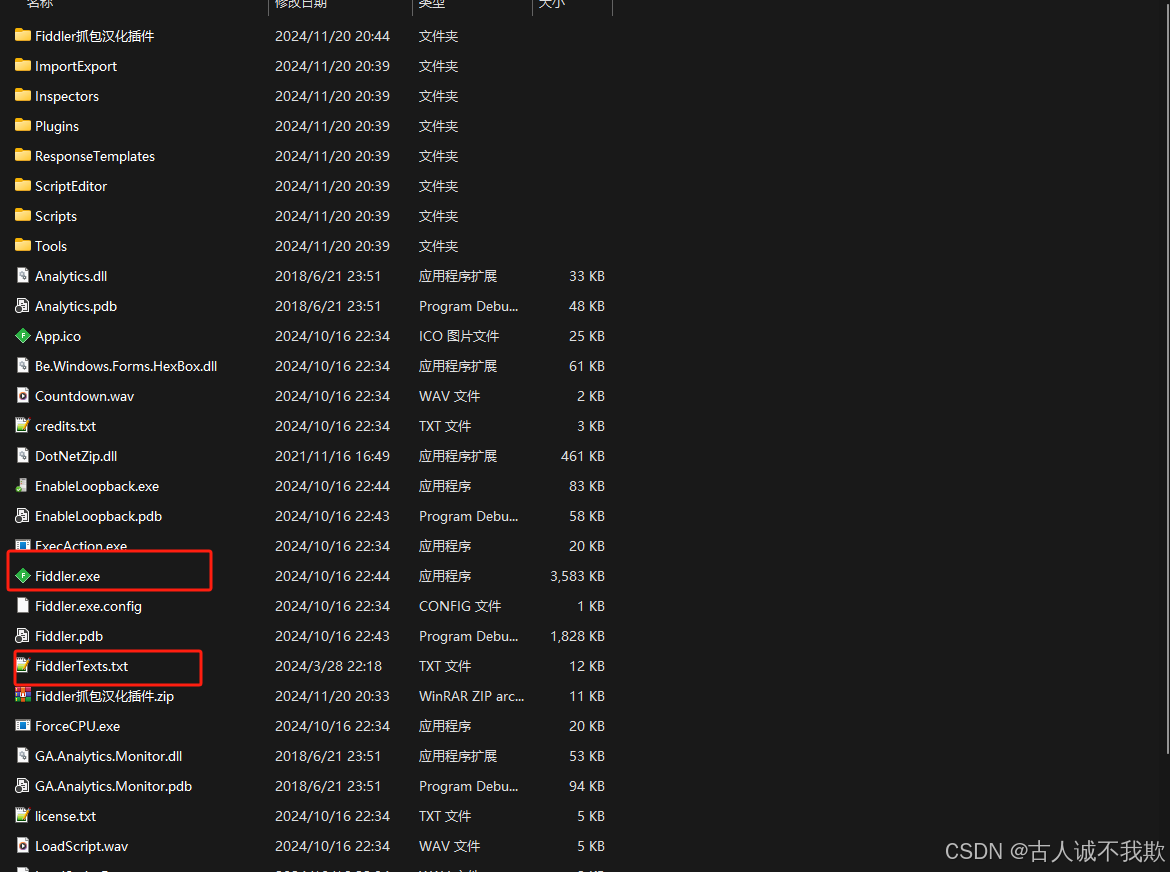Click the GA.Analytics.Monitor.pdb file icon
Viewport: 1170px width, 872px height.
(23, 785)
